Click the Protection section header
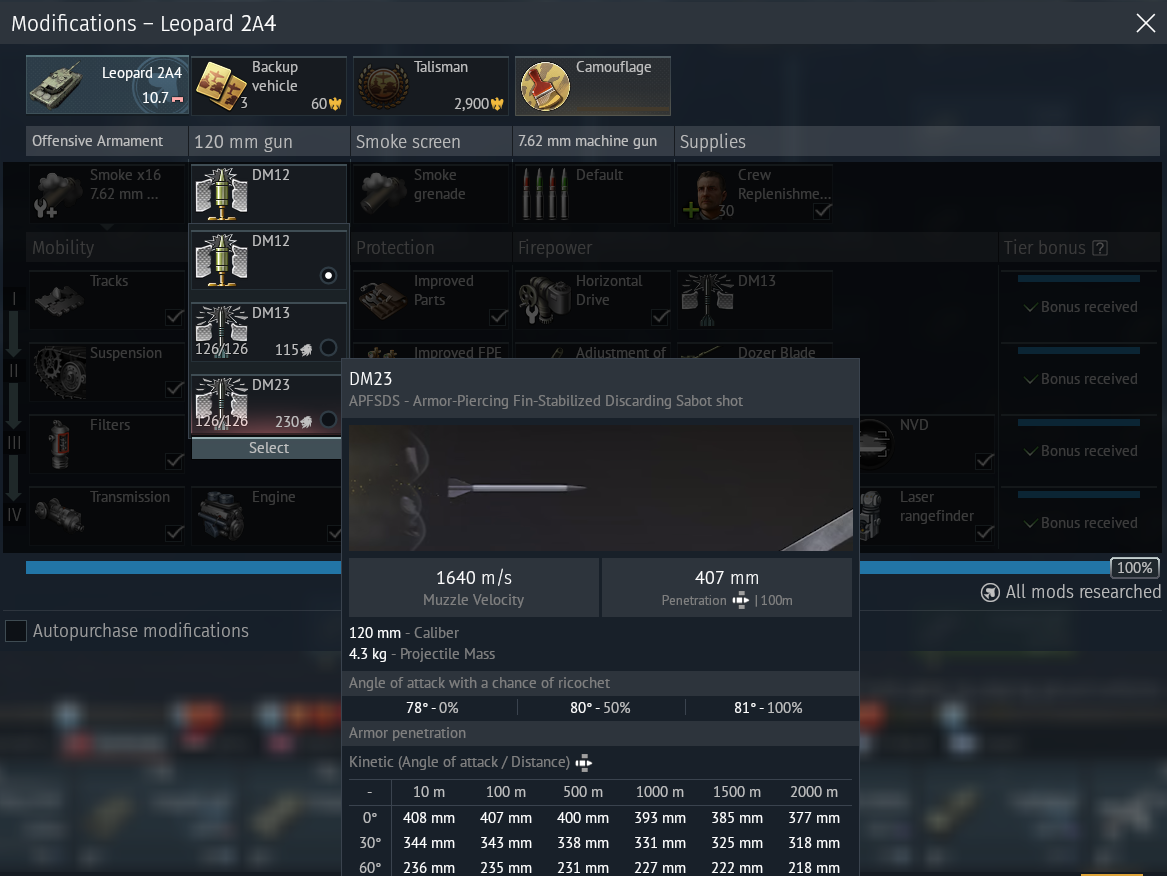The height and width of the screenshot is (876, 1167). point(395,248)
